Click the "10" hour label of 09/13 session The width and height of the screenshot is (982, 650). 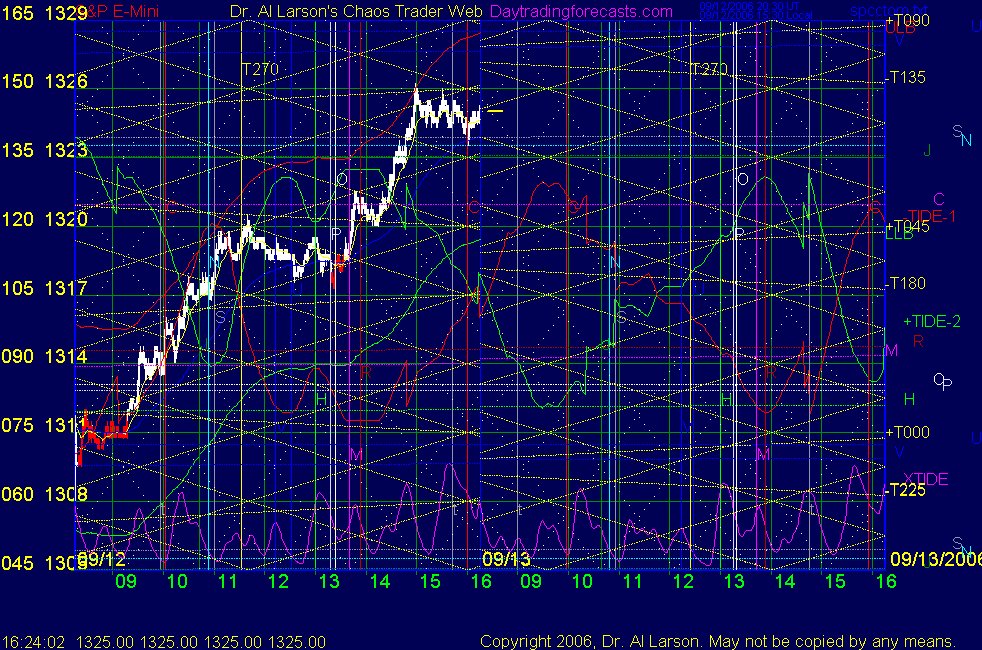point(582,581)
